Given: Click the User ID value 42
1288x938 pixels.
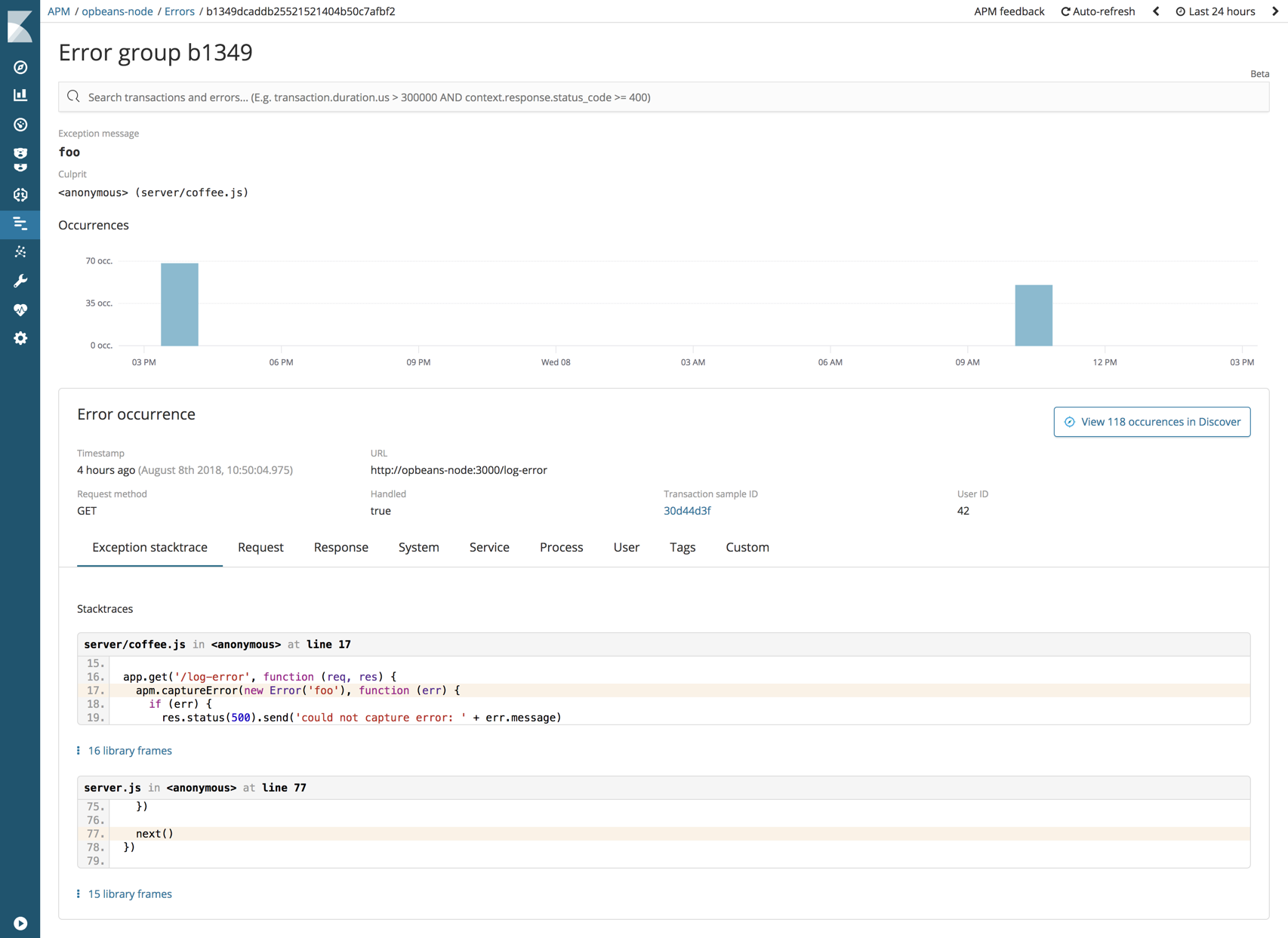Looking at the screenshot, I should 963,511.
